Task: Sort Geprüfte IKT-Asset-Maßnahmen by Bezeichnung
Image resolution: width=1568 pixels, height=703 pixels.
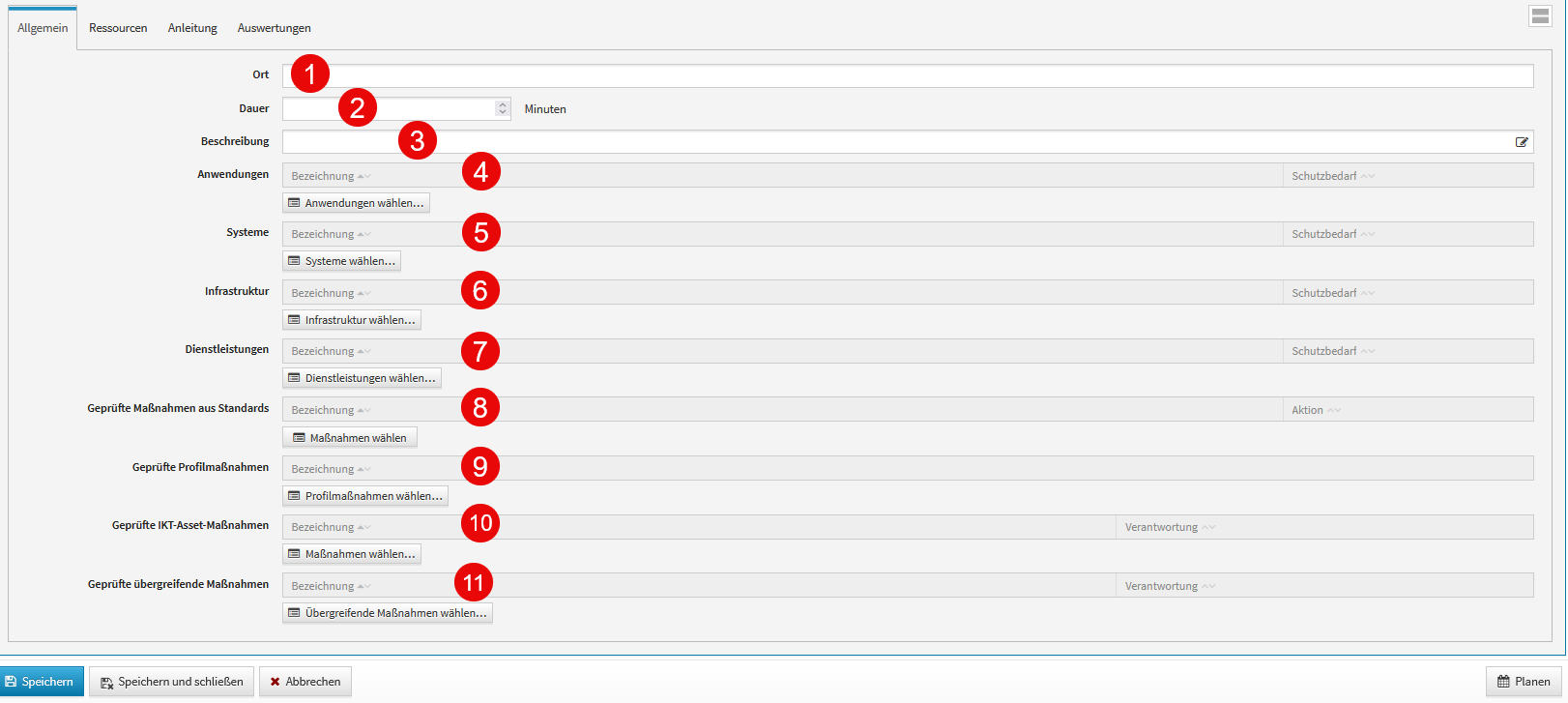Action: 331,527
